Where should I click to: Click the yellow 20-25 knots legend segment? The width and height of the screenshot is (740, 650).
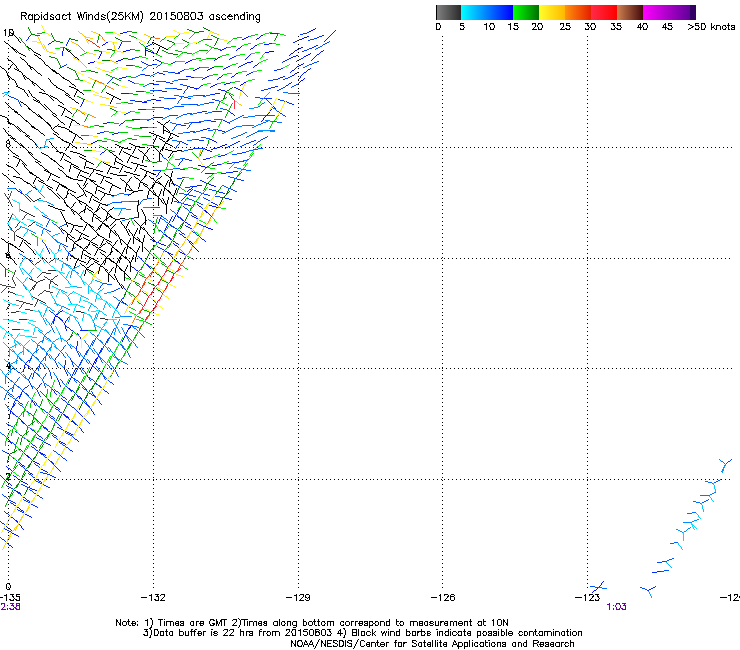(552, 12)
